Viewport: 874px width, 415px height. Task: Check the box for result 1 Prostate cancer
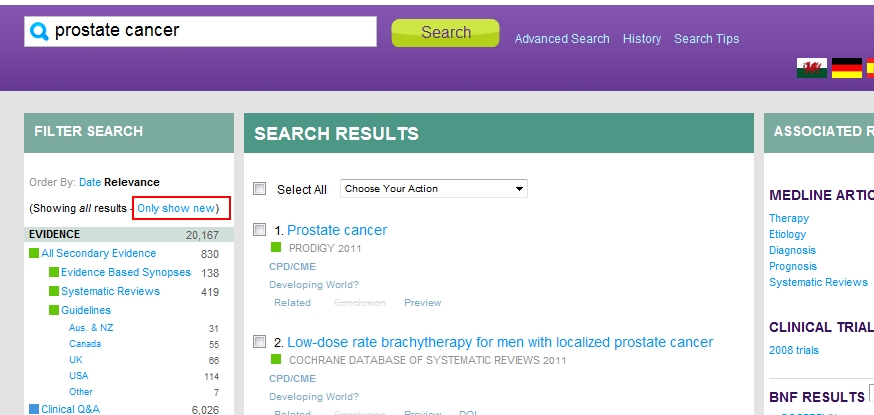click(260, 229)
